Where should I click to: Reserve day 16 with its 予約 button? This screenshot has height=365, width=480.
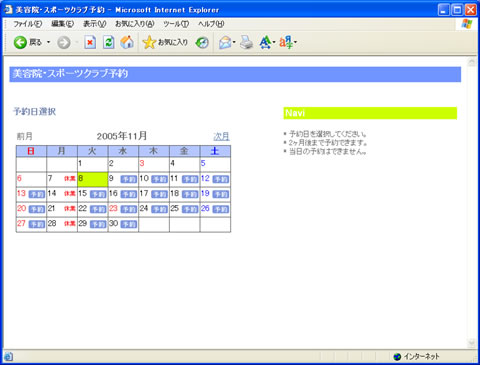coord(129,194)
